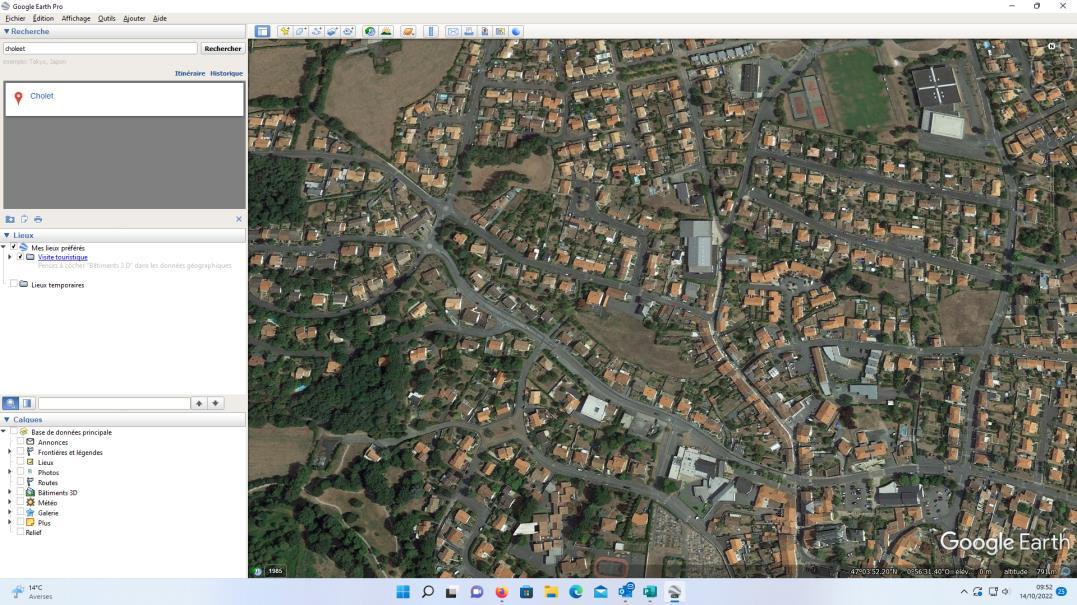Click the Places search magnifier button
The height and width of the screenshot is (605, 1077).
click(10, 403)
